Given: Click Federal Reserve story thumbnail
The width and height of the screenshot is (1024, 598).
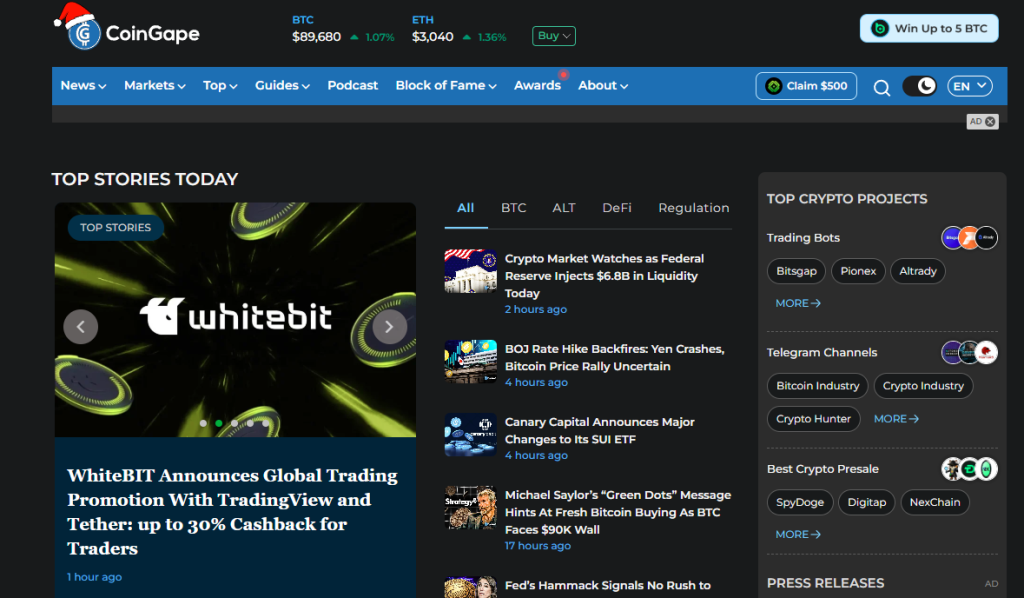Looking at the screenshot, I should tap(470, 271).
